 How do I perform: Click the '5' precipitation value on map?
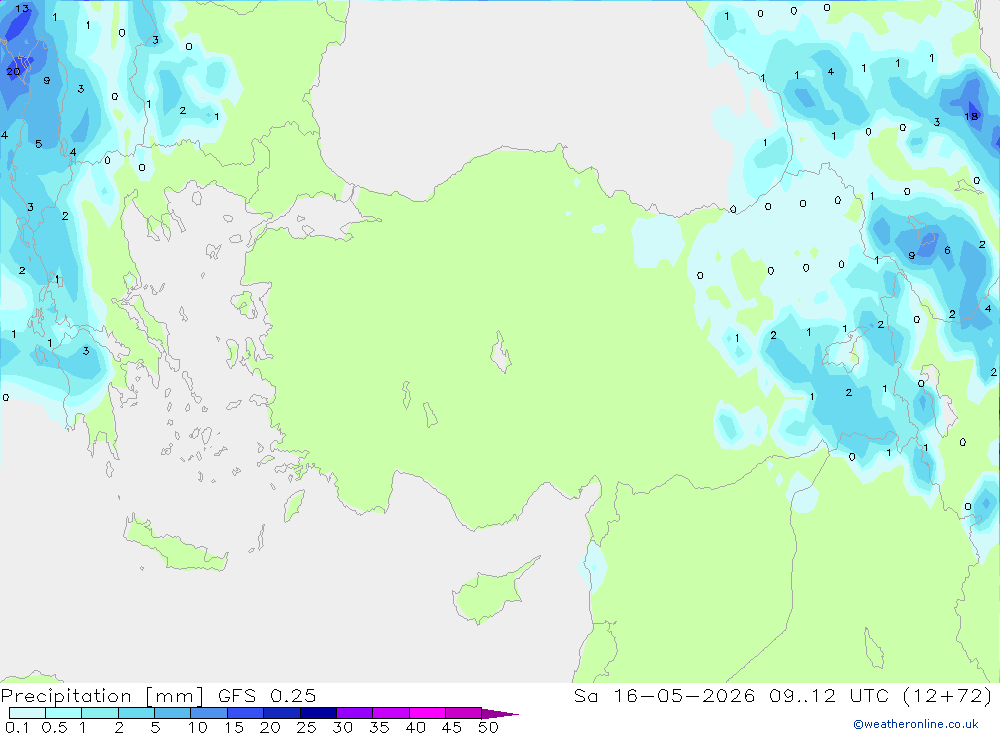click(38, 144)
